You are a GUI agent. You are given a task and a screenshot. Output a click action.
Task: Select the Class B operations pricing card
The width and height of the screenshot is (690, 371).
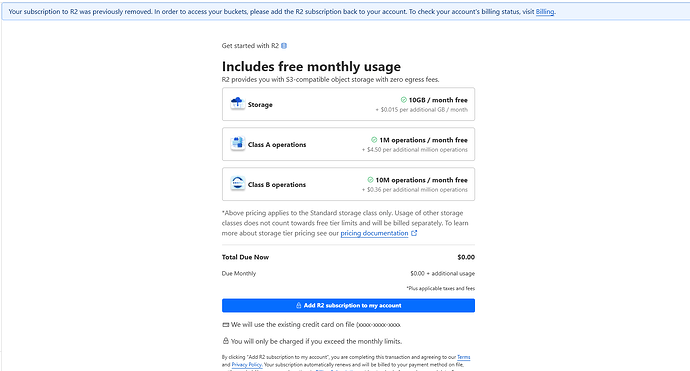tap(348, 184)
